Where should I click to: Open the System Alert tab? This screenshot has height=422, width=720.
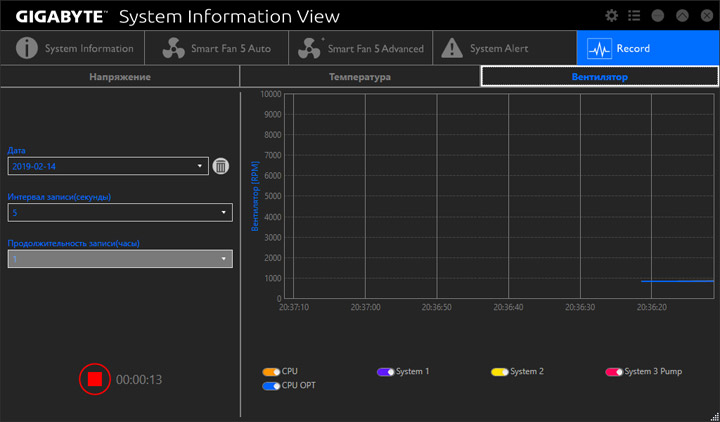pyautogui.click(x=505, y=48)
